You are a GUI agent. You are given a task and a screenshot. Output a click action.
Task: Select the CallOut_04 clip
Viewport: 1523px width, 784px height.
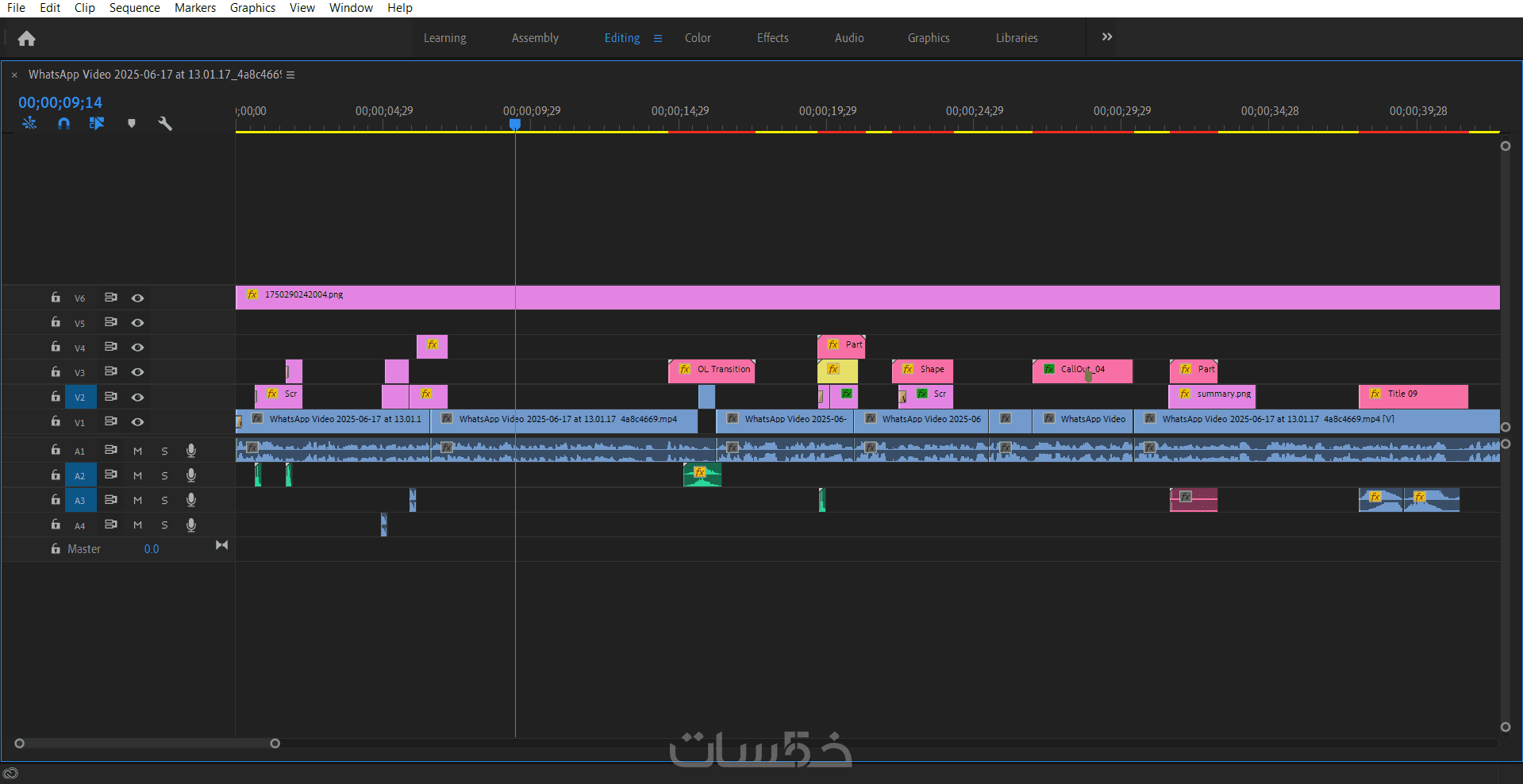click(1083, 371)
